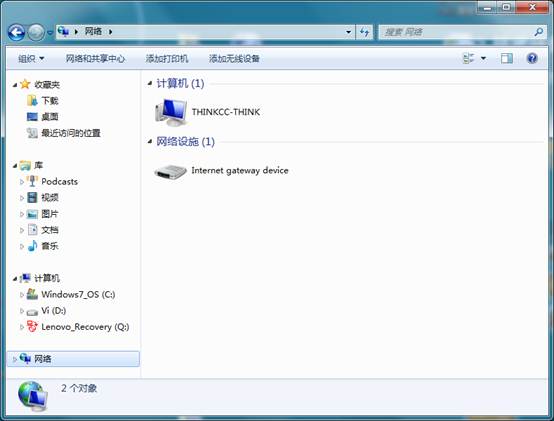Click inside the 搜索 网络 search field
Screen dimensions: 554x421
(x=456, y=32)
